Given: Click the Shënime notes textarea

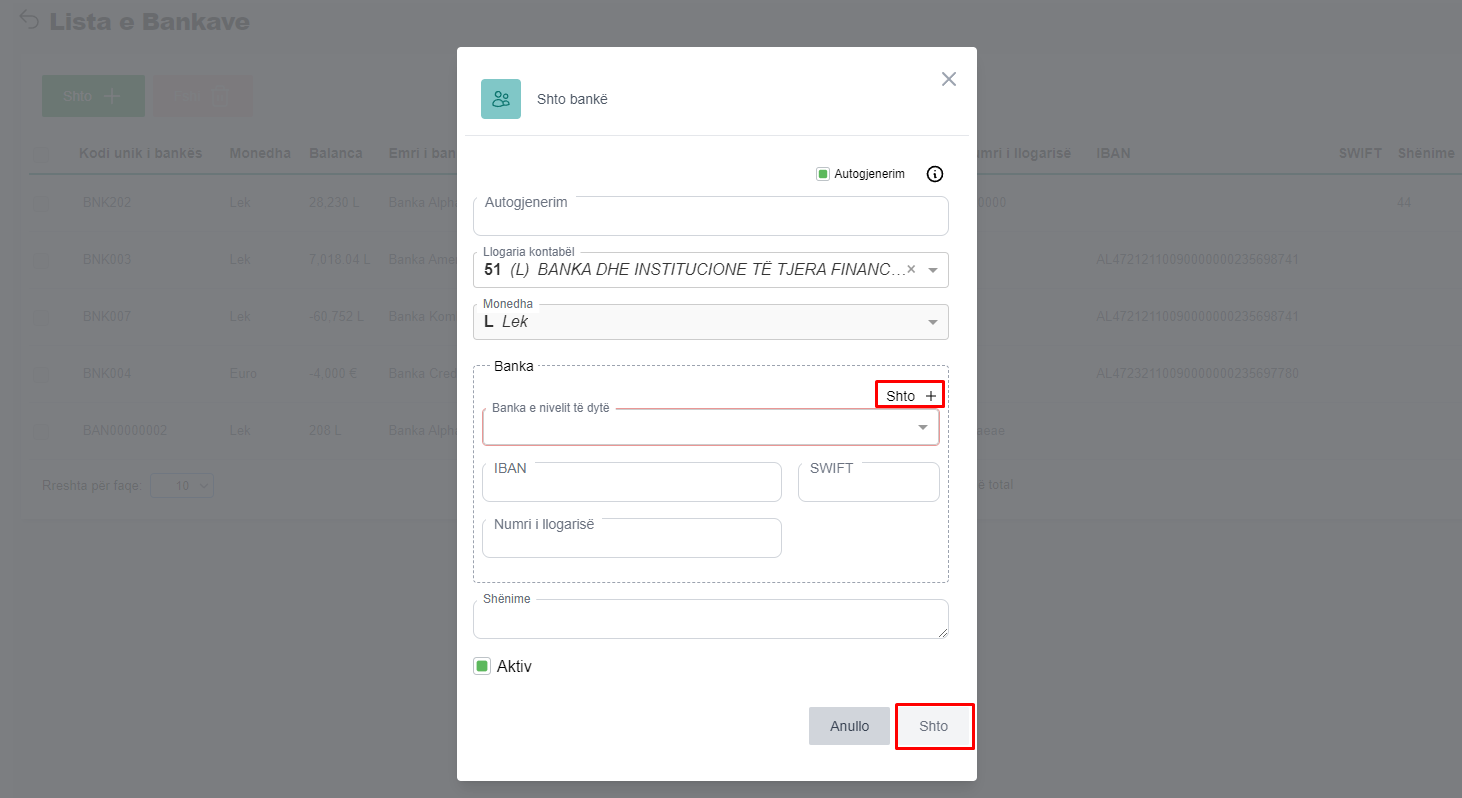Looking at the screenshot, I should [x=710, y=620].
